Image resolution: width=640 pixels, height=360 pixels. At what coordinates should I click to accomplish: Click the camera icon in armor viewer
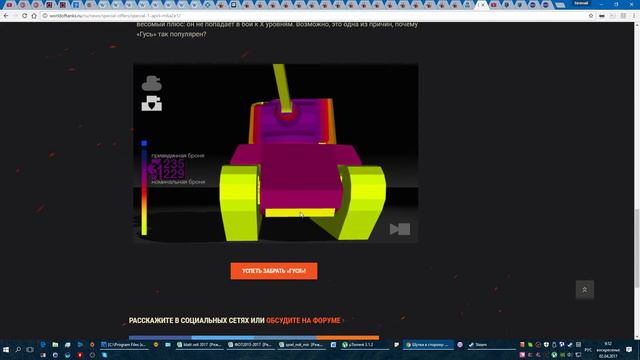(x=400, y=229)
